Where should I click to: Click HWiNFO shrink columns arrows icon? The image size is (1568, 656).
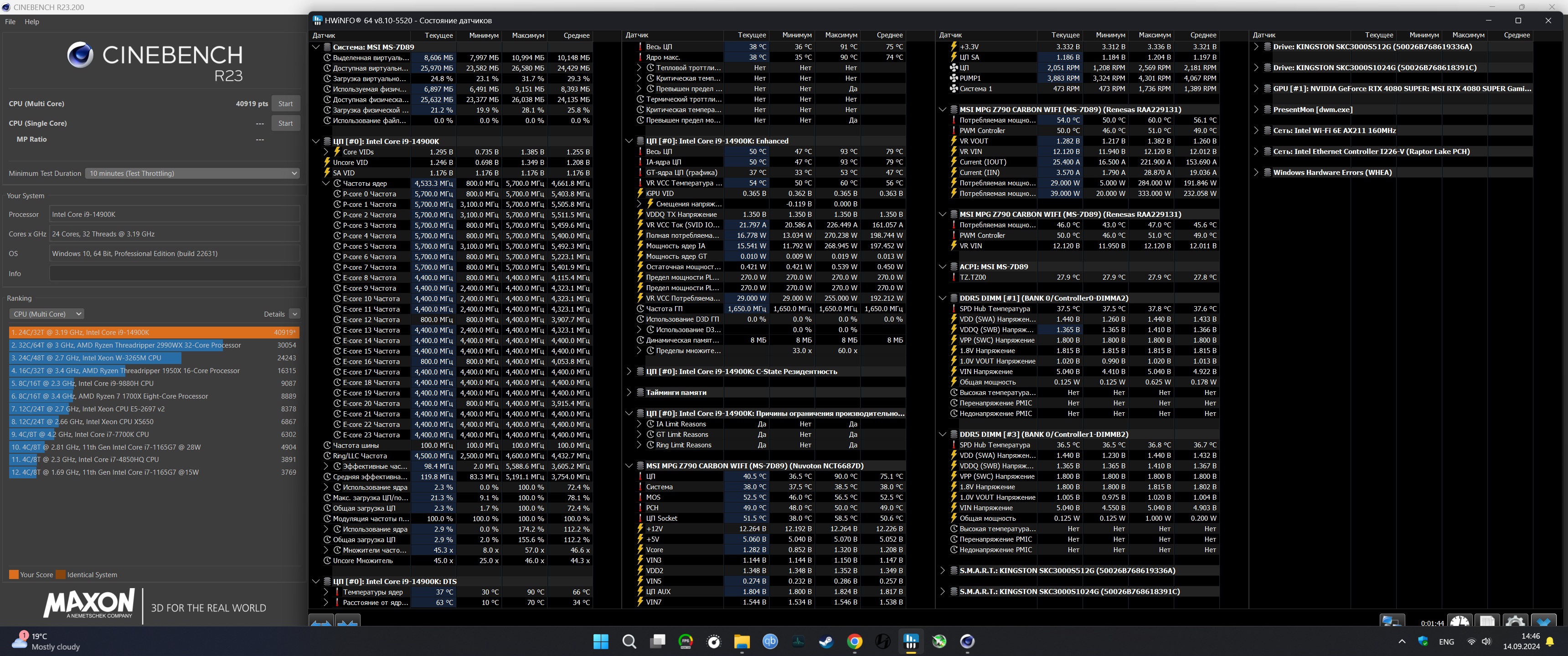(347, 622)
